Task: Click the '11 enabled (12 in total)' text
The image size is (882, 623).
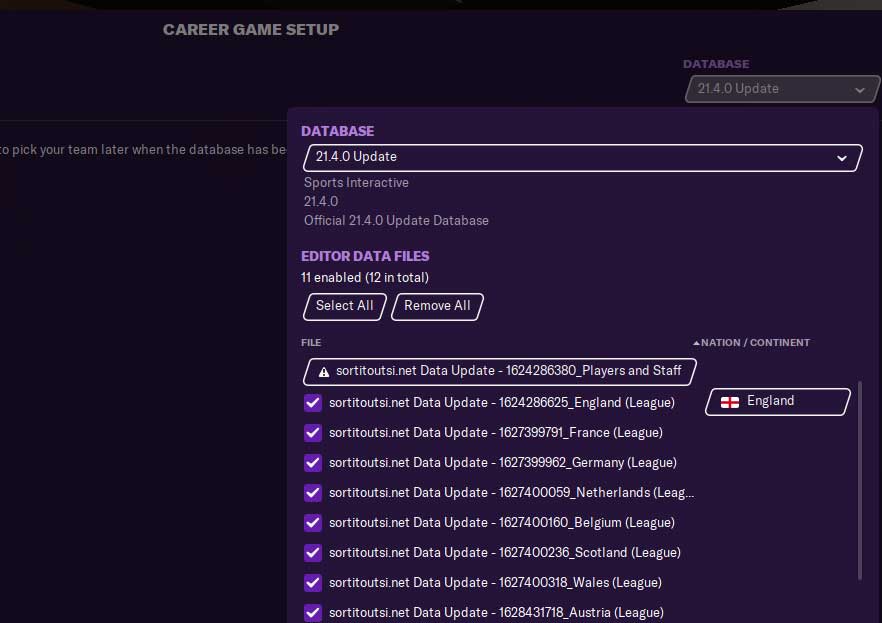Action: 364,277
